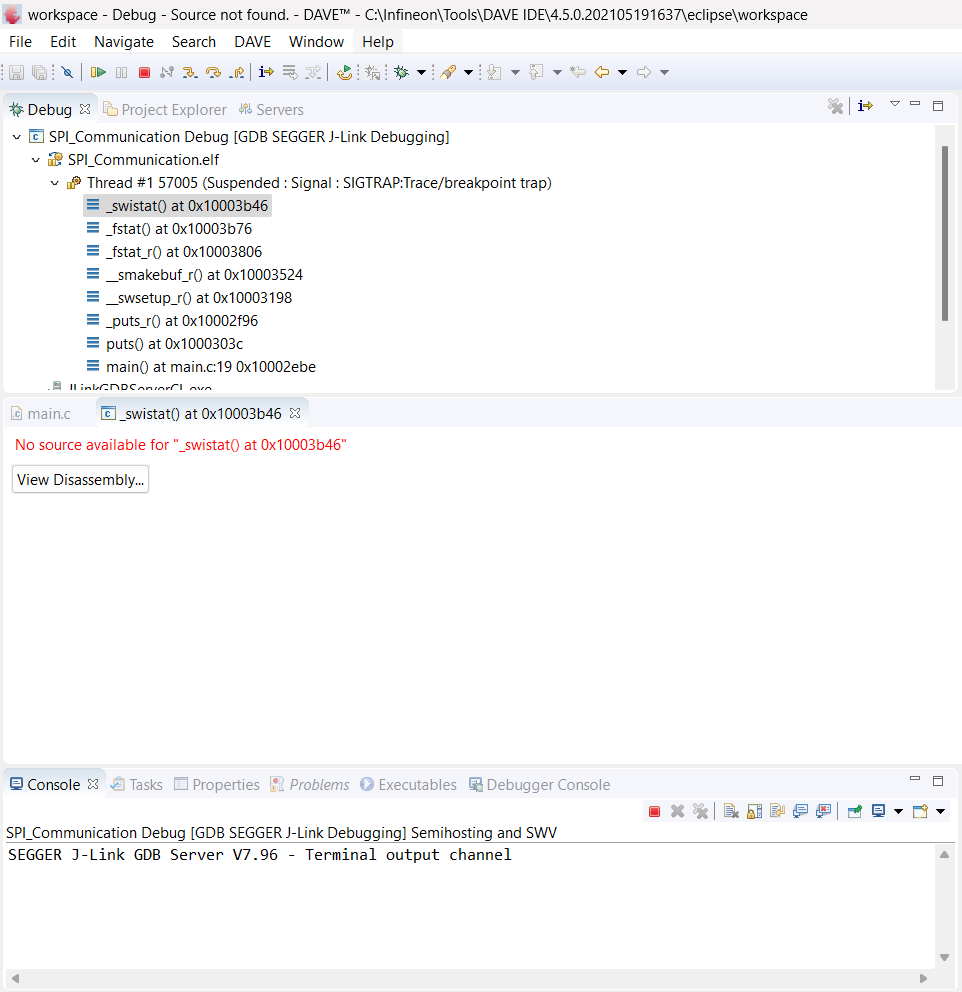The image size is (962, 992).
Task: Open the New Console dropdown arrow
Action: tap(941, 811)
